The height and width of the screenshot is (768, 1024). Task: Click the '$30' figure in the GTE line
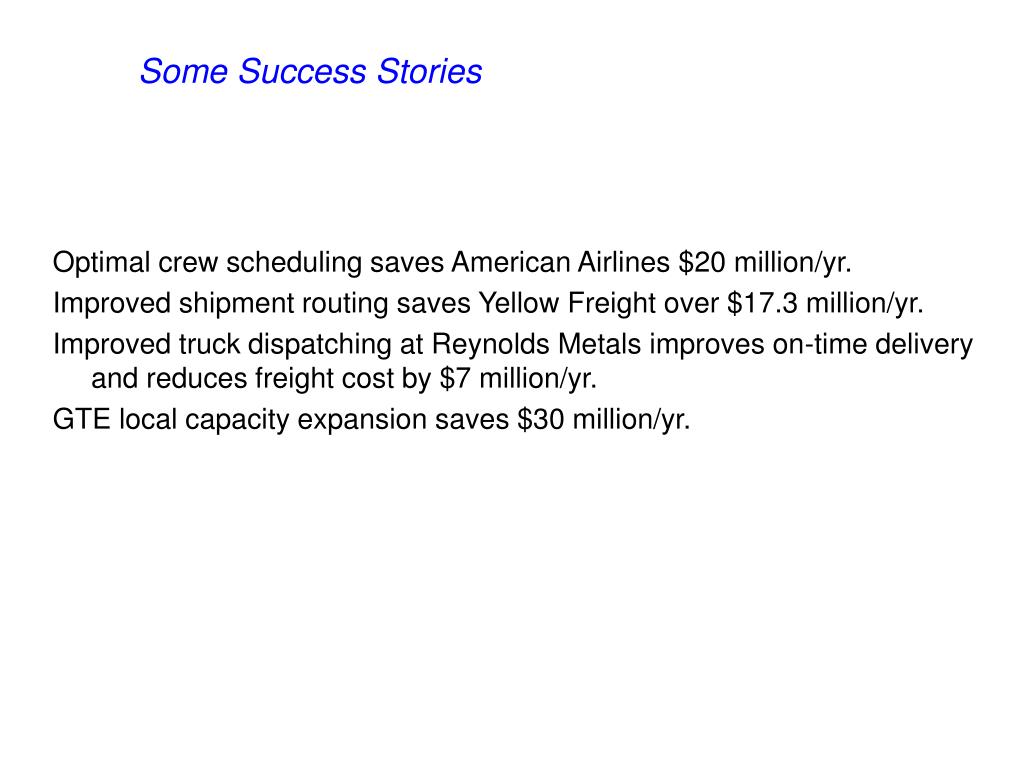pos(540,419)
